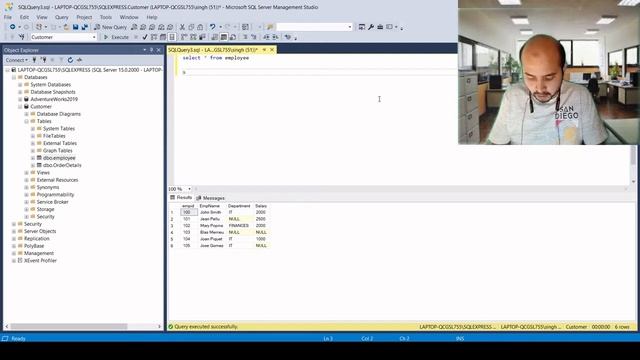The width and height of the screenshot is (640, 360).
Task: Collapse the Databases node
Action: pos(14,77)
